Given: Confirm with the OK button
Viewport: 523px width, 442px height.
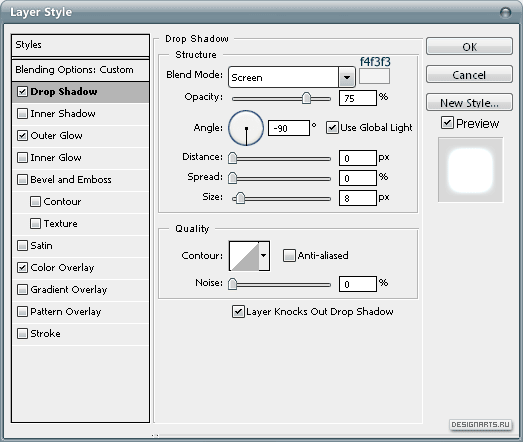Looking at the screenshot, I should pos(469,46).
